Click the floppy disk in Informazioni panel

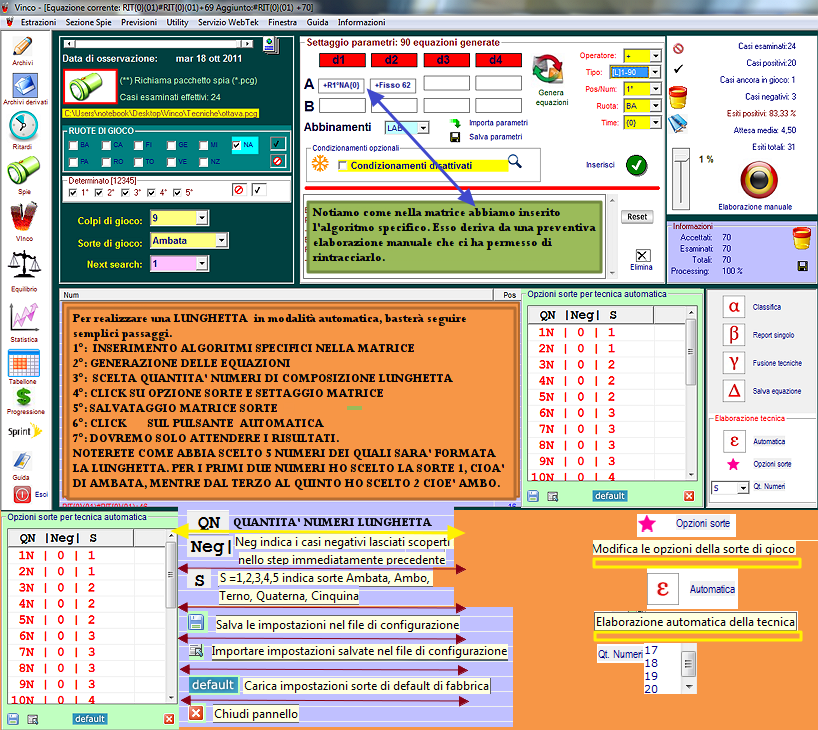click(803, 266)
